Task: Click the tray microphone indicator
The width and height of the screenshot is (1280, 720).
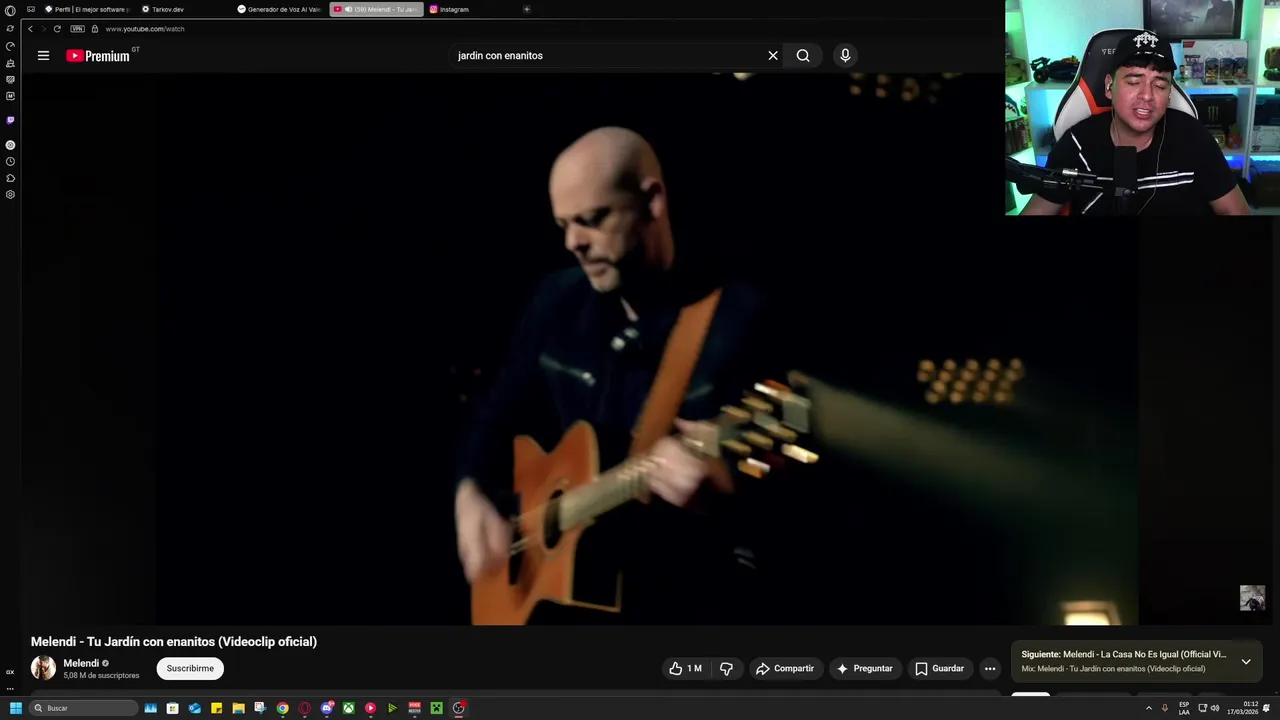Action: pos(1164,708)
